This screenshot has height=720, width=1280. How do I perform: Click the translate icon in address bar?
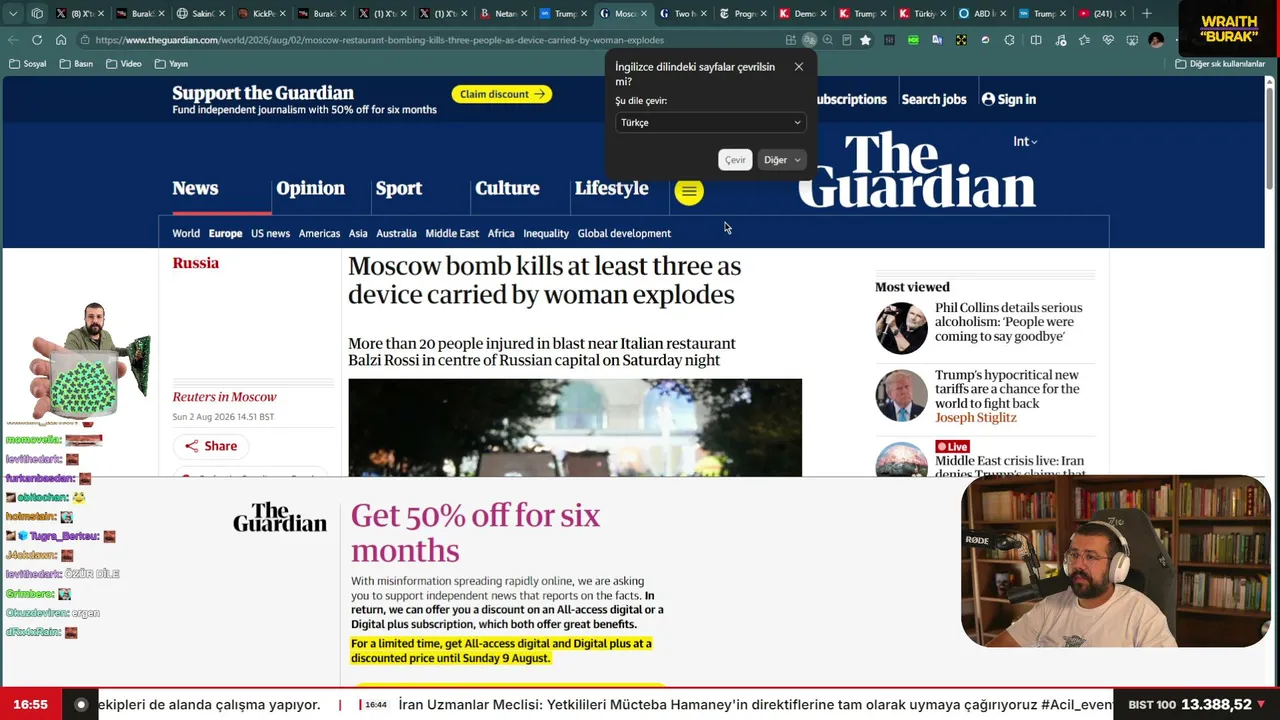click(x=809, y=40)
